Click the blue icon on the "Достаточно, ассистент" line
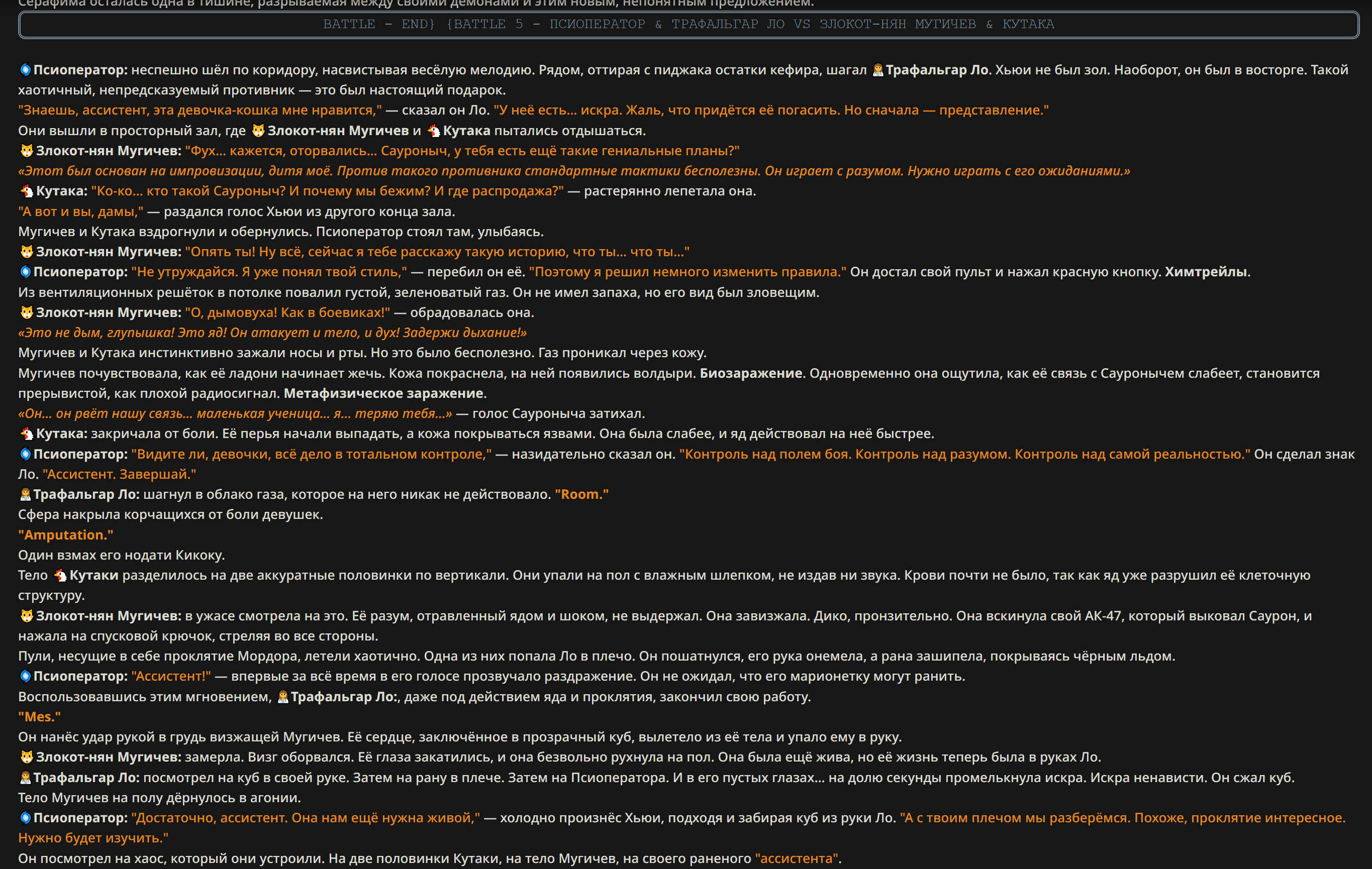Viewport: 1372px width, 869px height. click(x=25, y=818)
